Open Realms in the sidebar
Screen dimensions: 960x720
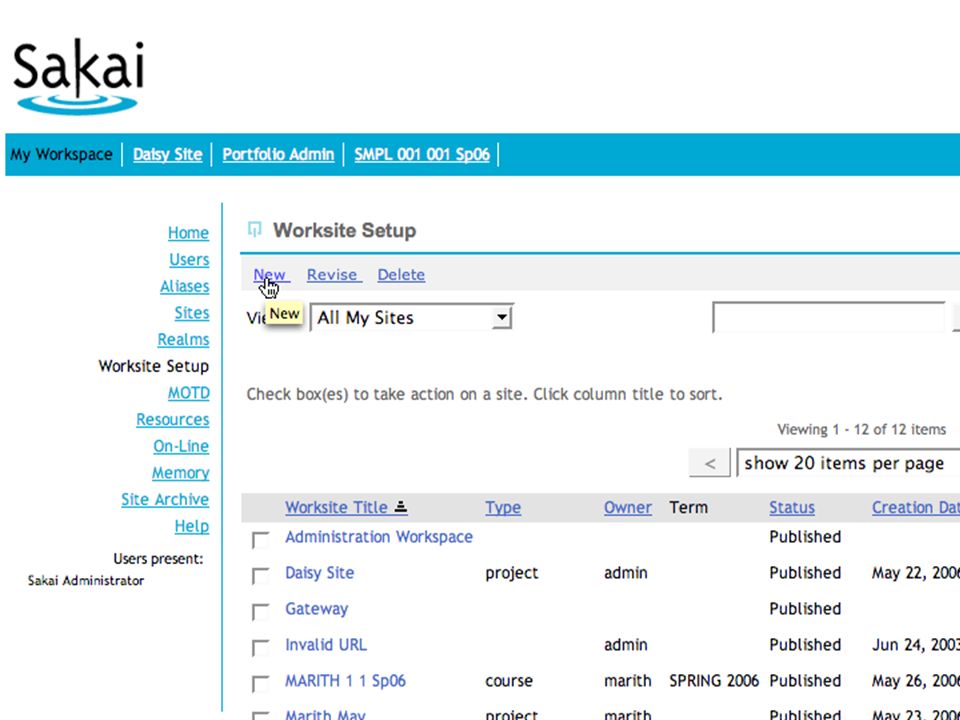183,339
